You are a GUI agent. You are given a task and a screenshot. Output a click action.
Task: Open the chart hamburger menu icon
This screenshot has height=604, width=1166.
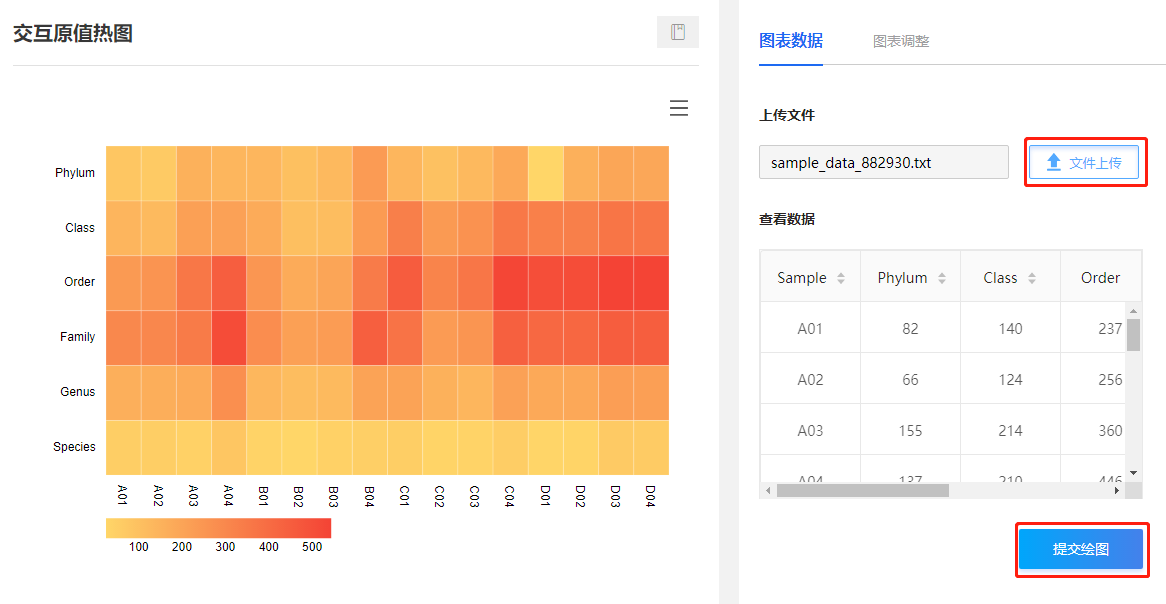[679, 108]
